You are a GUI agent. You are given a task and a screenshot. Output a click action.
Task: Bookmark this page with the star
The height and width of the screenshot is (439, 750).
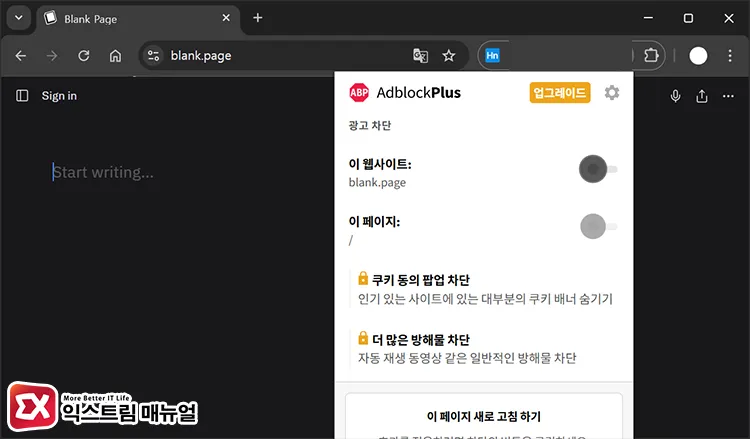[x=449, y=56]
